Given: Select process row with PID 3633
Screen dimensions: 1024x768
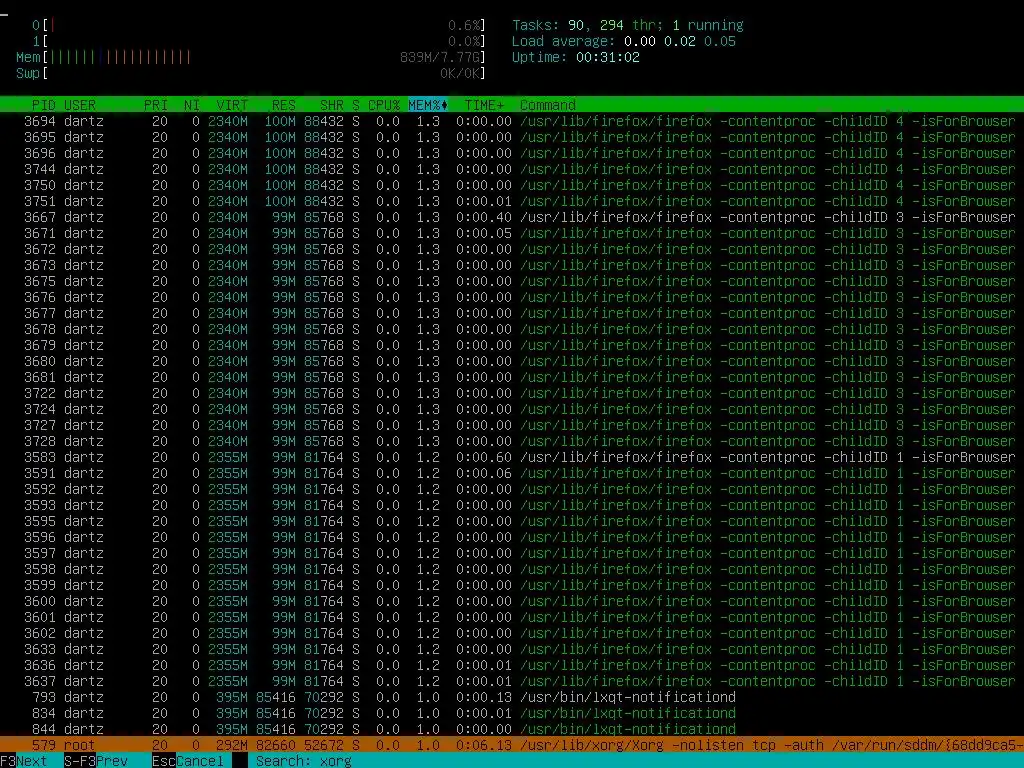Looking at the screenshot, I should (512, 649).
